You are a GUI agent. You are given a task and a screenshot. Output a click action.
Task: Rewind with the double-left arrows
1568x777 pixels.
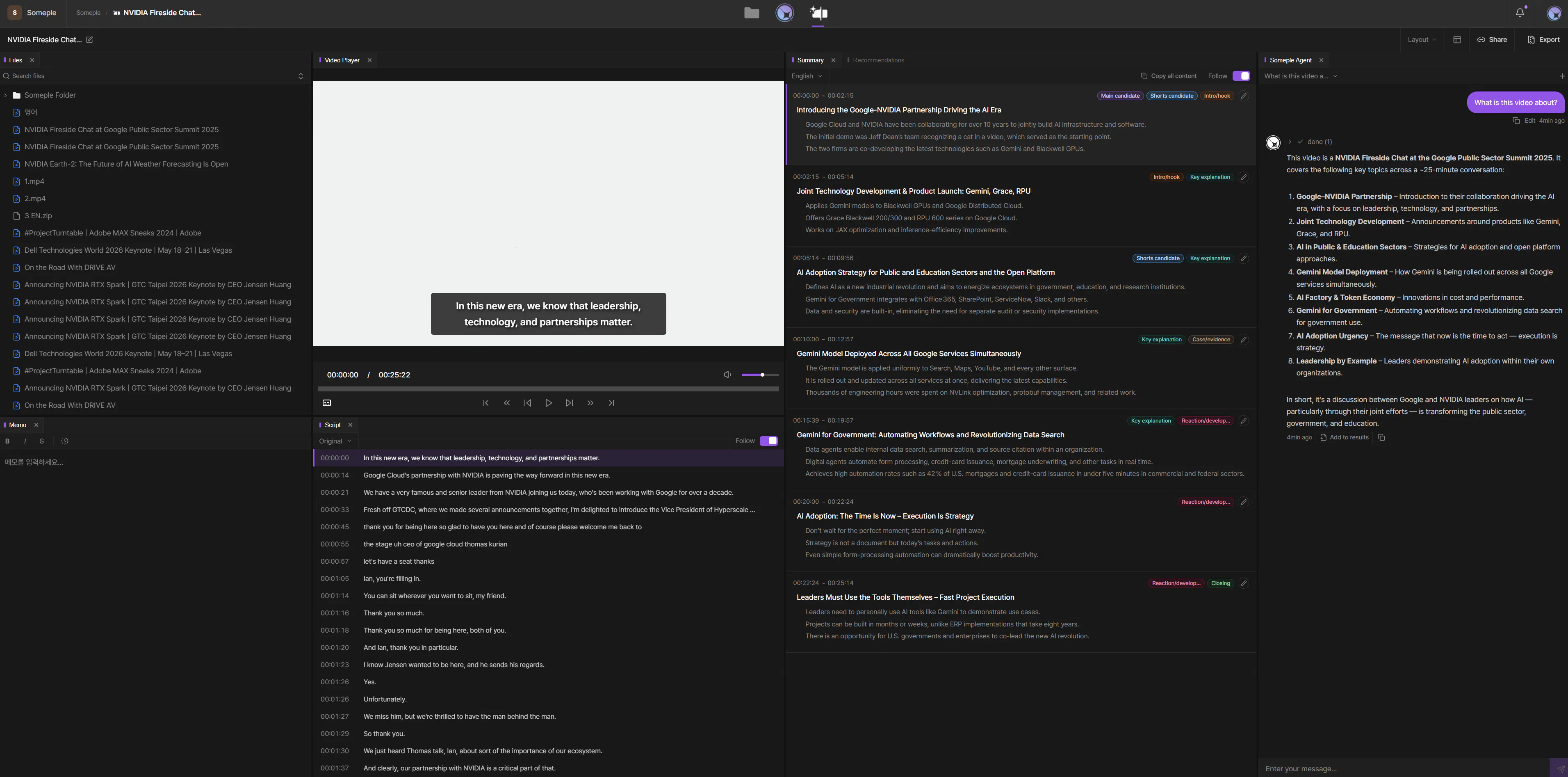tap(506, 403)
